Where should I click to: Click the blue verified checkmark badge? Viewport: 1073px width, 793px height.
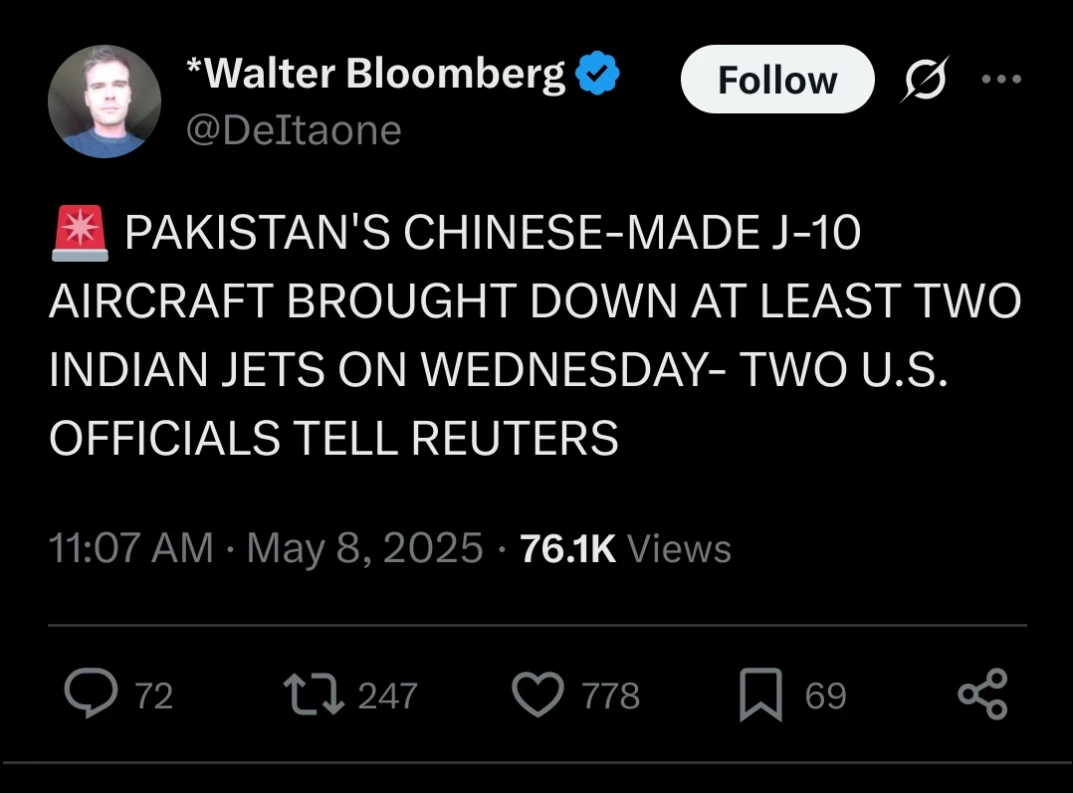tap(599, 75)
